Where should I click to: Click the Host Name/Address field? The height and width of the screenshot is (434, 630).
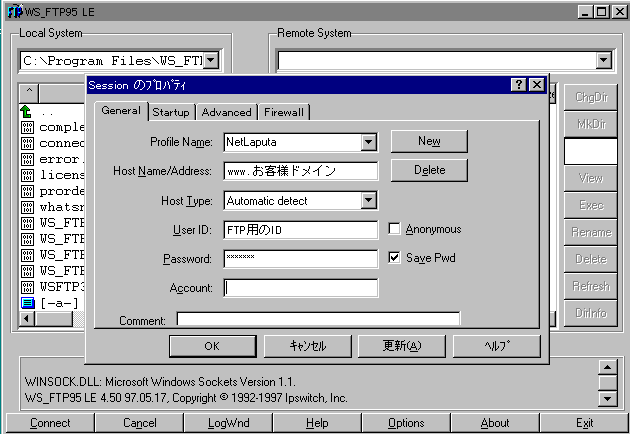coord(301,171)
